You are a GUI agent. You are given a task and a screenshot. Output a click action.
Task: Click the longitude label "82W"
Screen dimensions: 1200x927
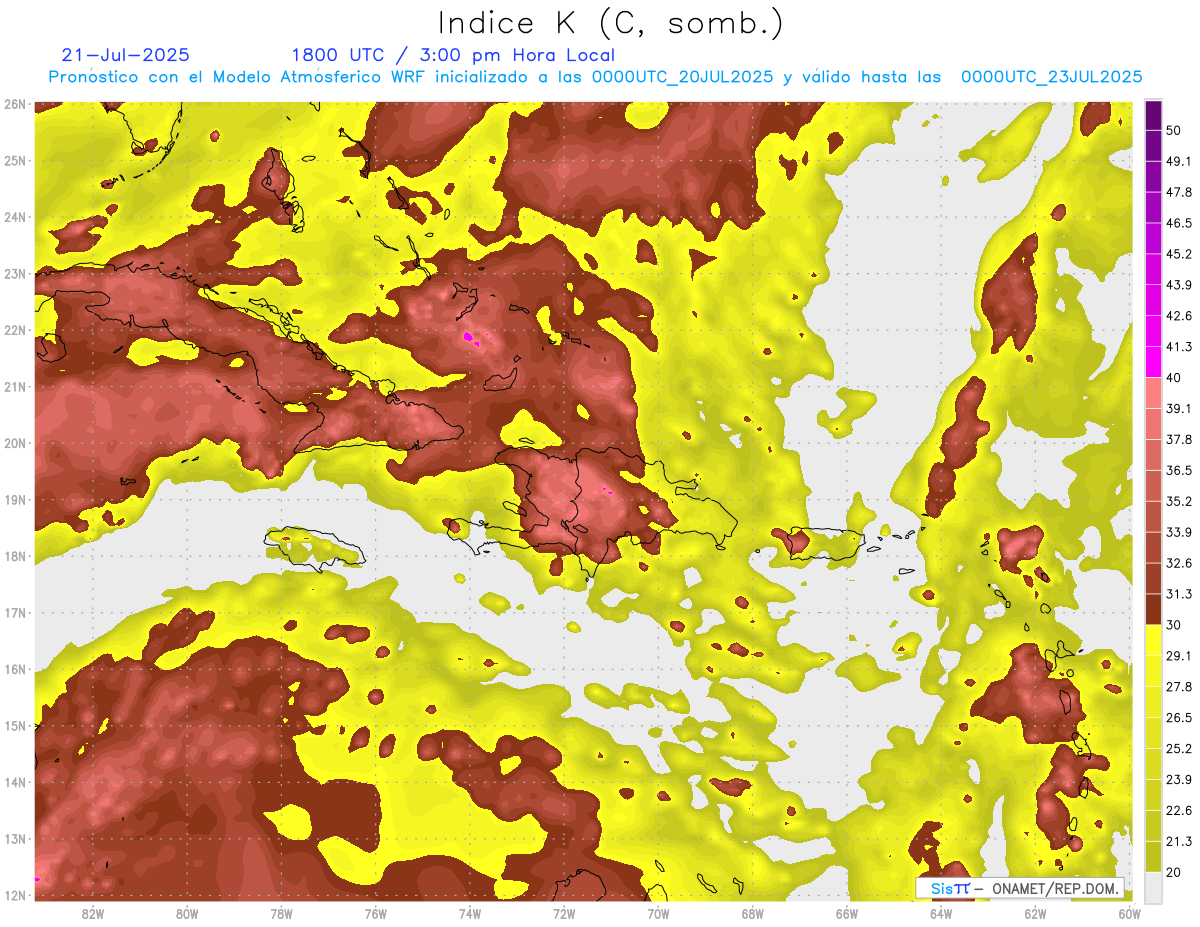[93, 913]
